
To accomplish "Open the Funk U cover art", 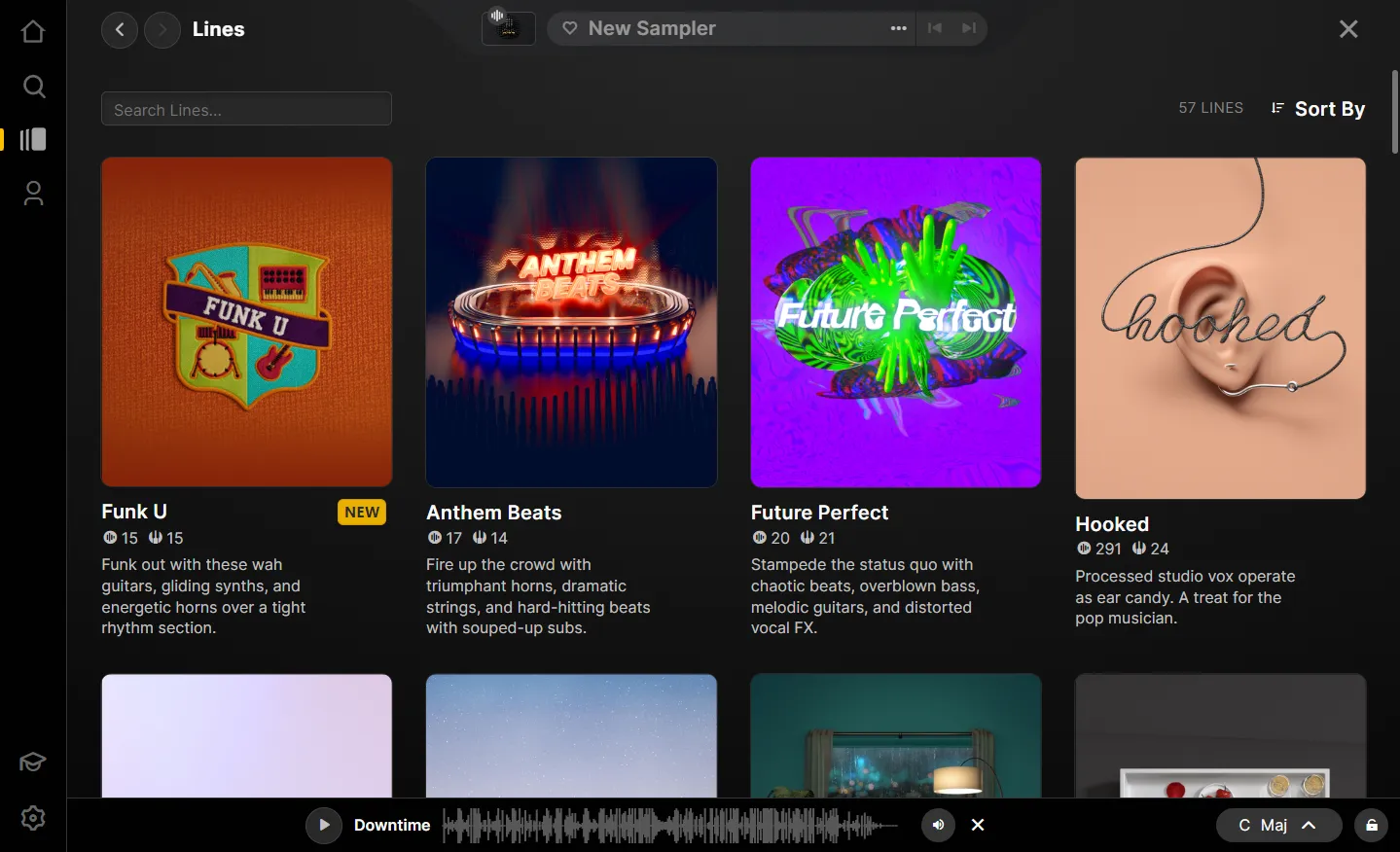I will tap(247, 322).
